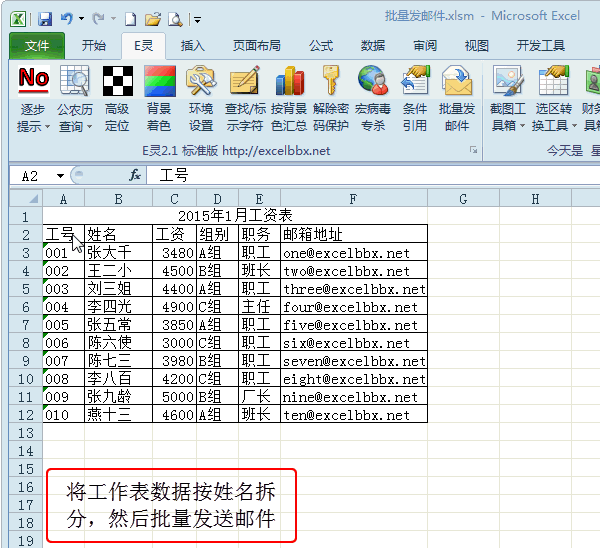600x548 pixels.
Task: Click the insert function fx button
Action: coord(135,176)
